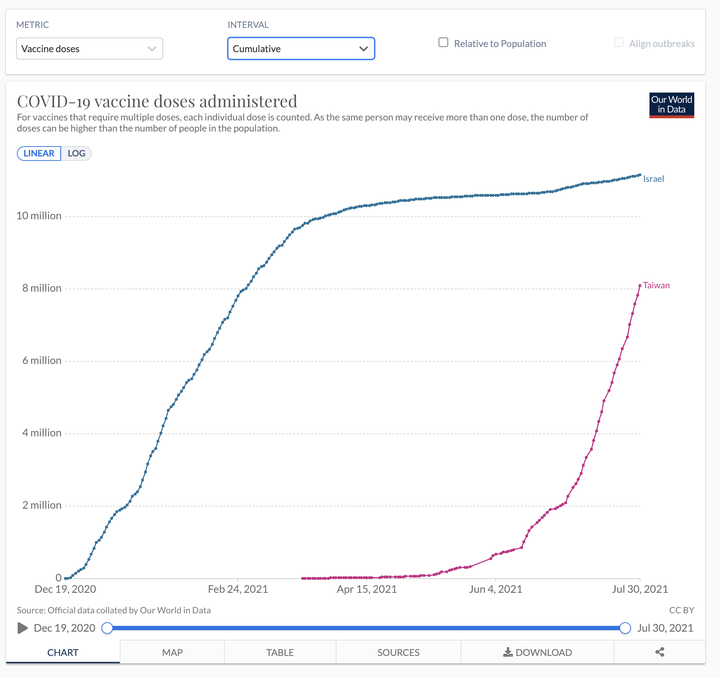
Task: Click the timeline end handle at Jul 30, 2021
Action: coord(624,628)
